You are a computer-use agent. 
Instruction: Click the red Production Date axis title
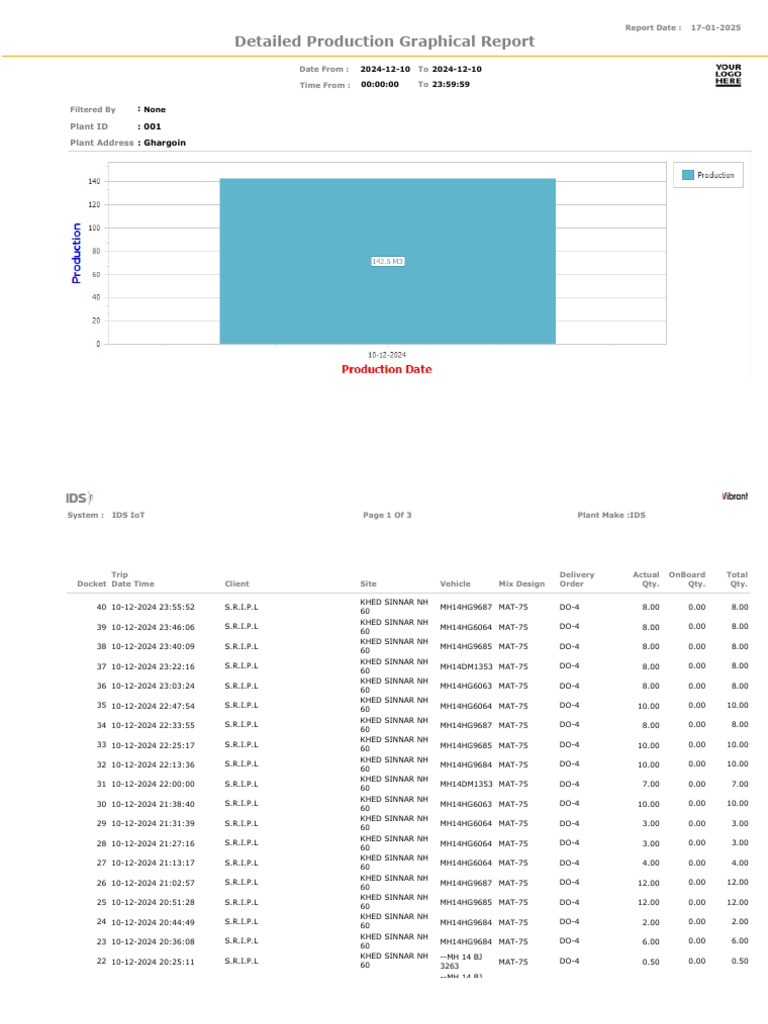pyautogui.click(x=387, y=369)
